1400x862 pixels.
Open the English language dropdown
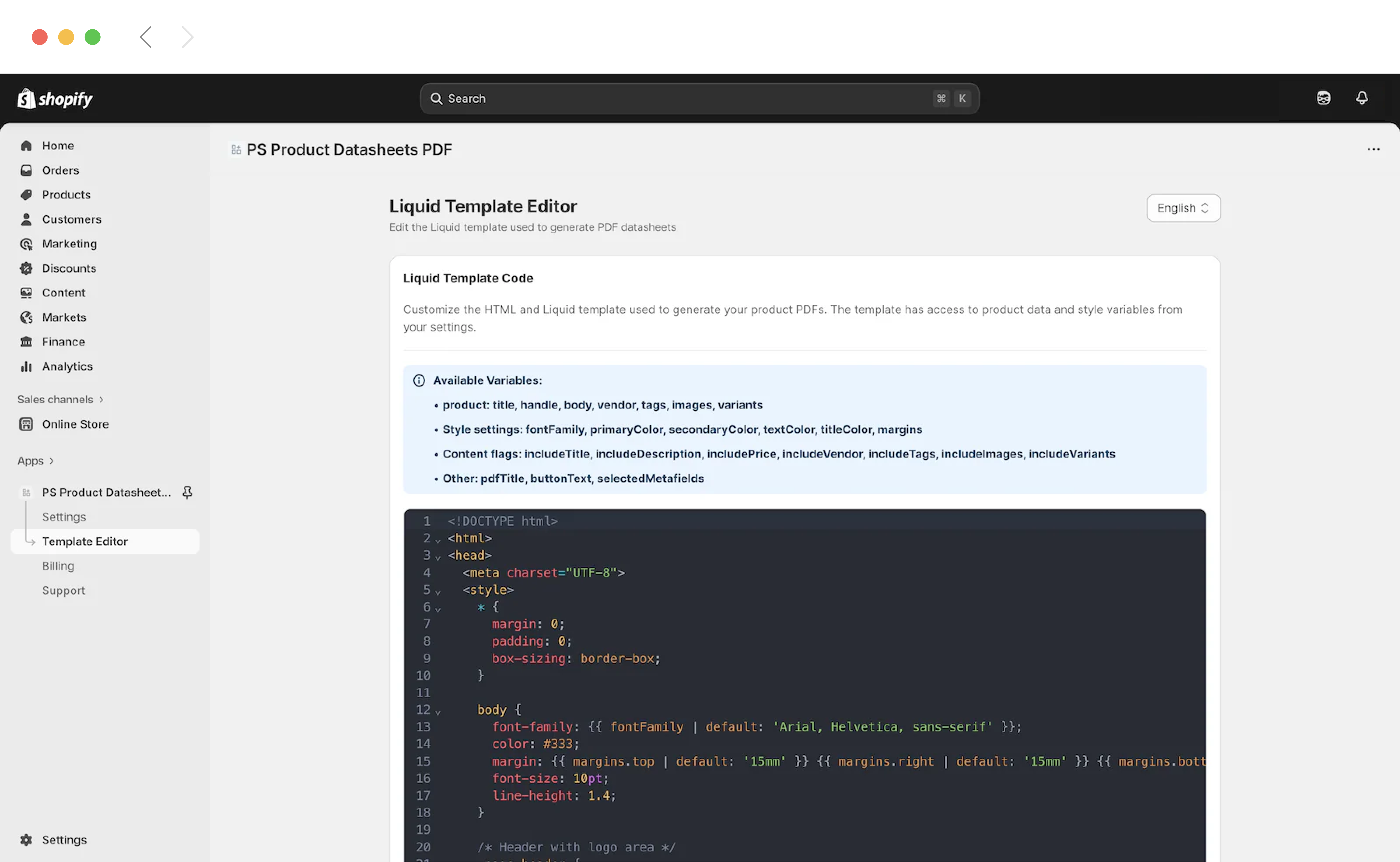[1183, 208]
